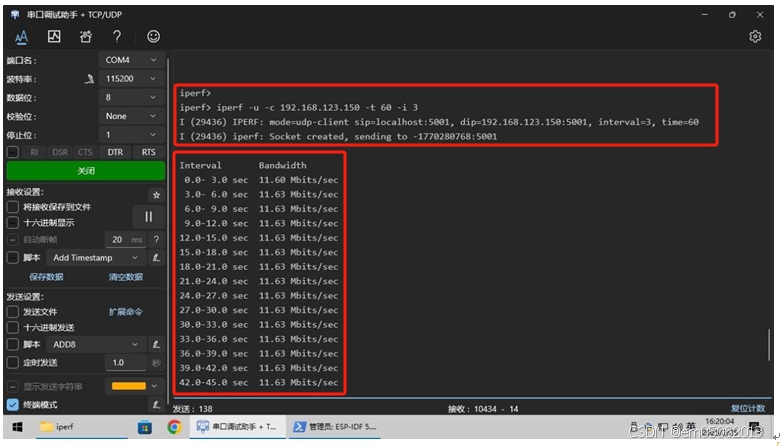Screen dimensions: 780x446
Task: Click the reset count link
Action: point(748,408)
